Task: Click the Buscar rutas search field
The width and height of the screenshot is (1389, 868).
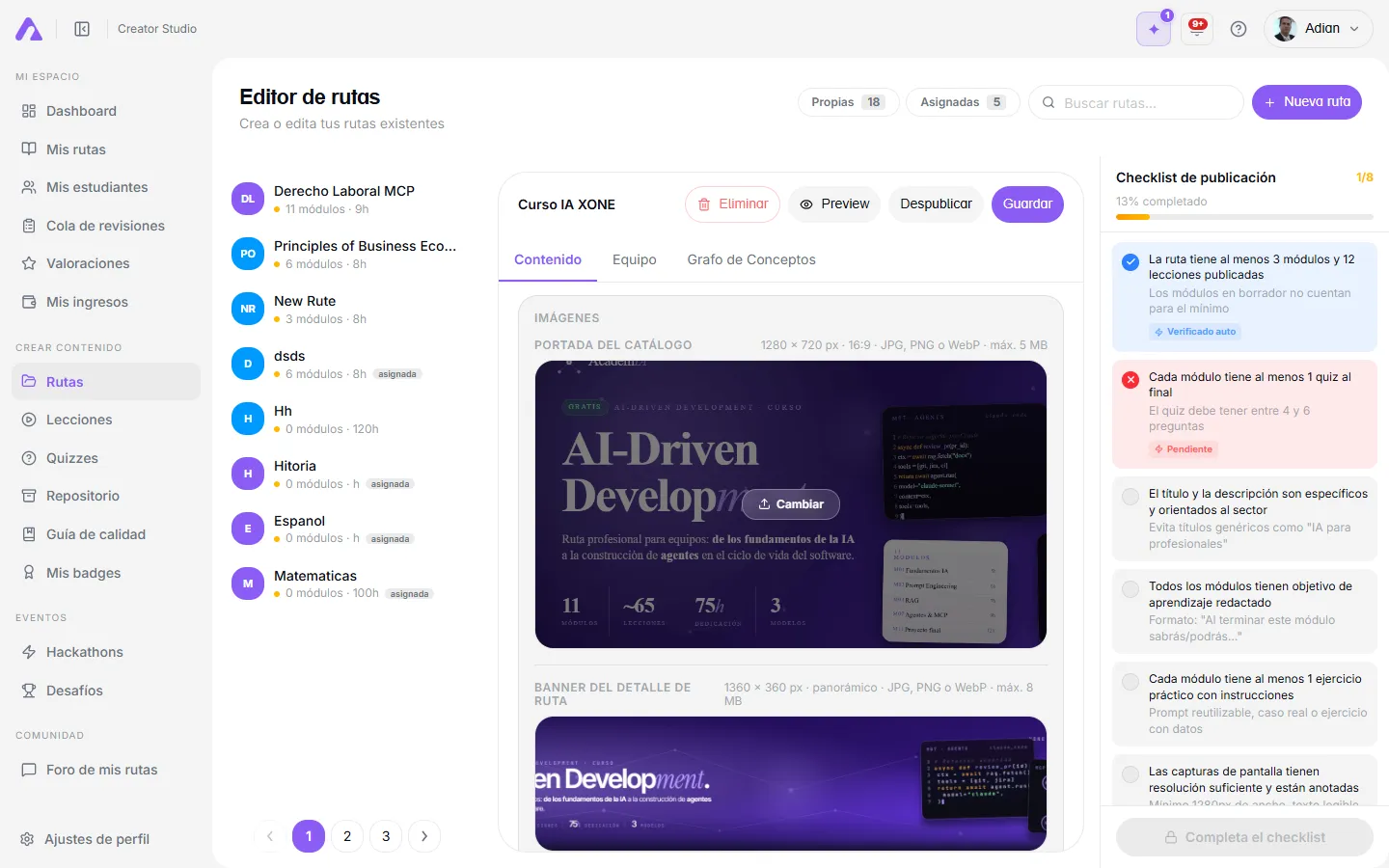Action: point(1136,102)
